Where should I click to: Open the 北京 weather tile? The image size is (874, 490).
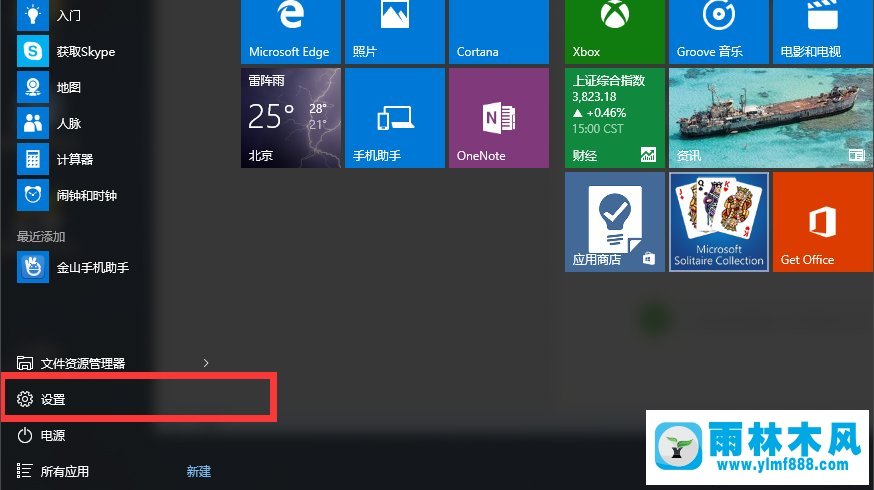click(x=291, y=118)
